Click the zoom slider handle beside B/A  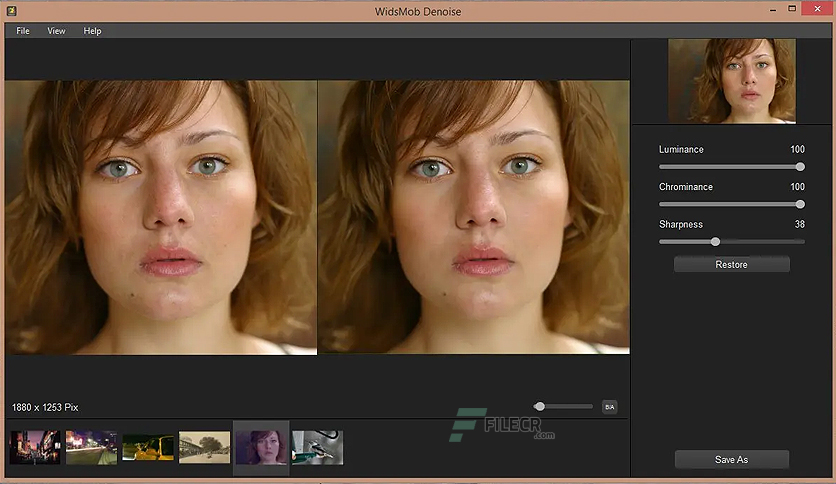(540, 407)
